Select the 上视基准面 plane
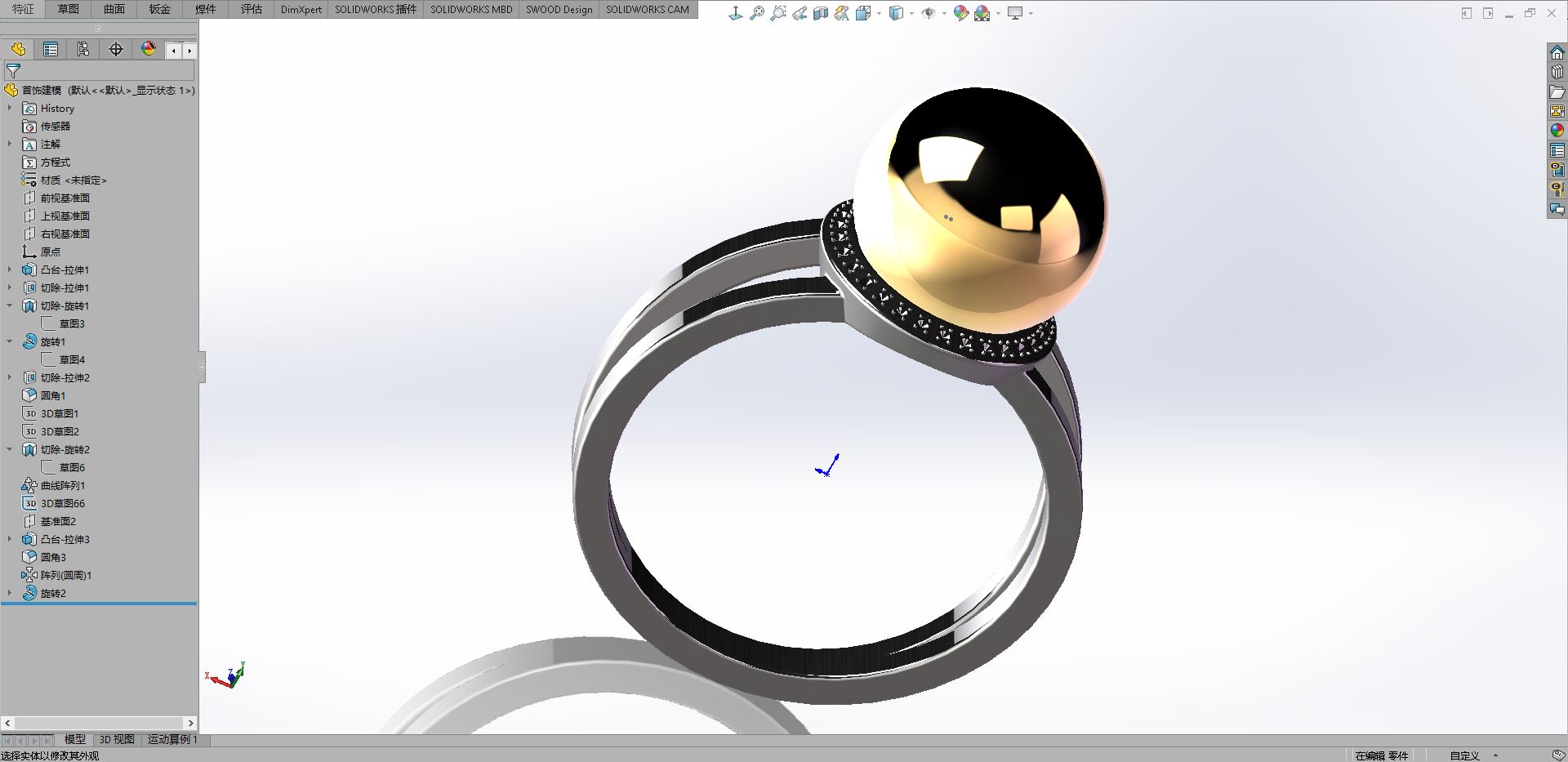Screen dimensions: 1568x762 (x=56, y=216)
